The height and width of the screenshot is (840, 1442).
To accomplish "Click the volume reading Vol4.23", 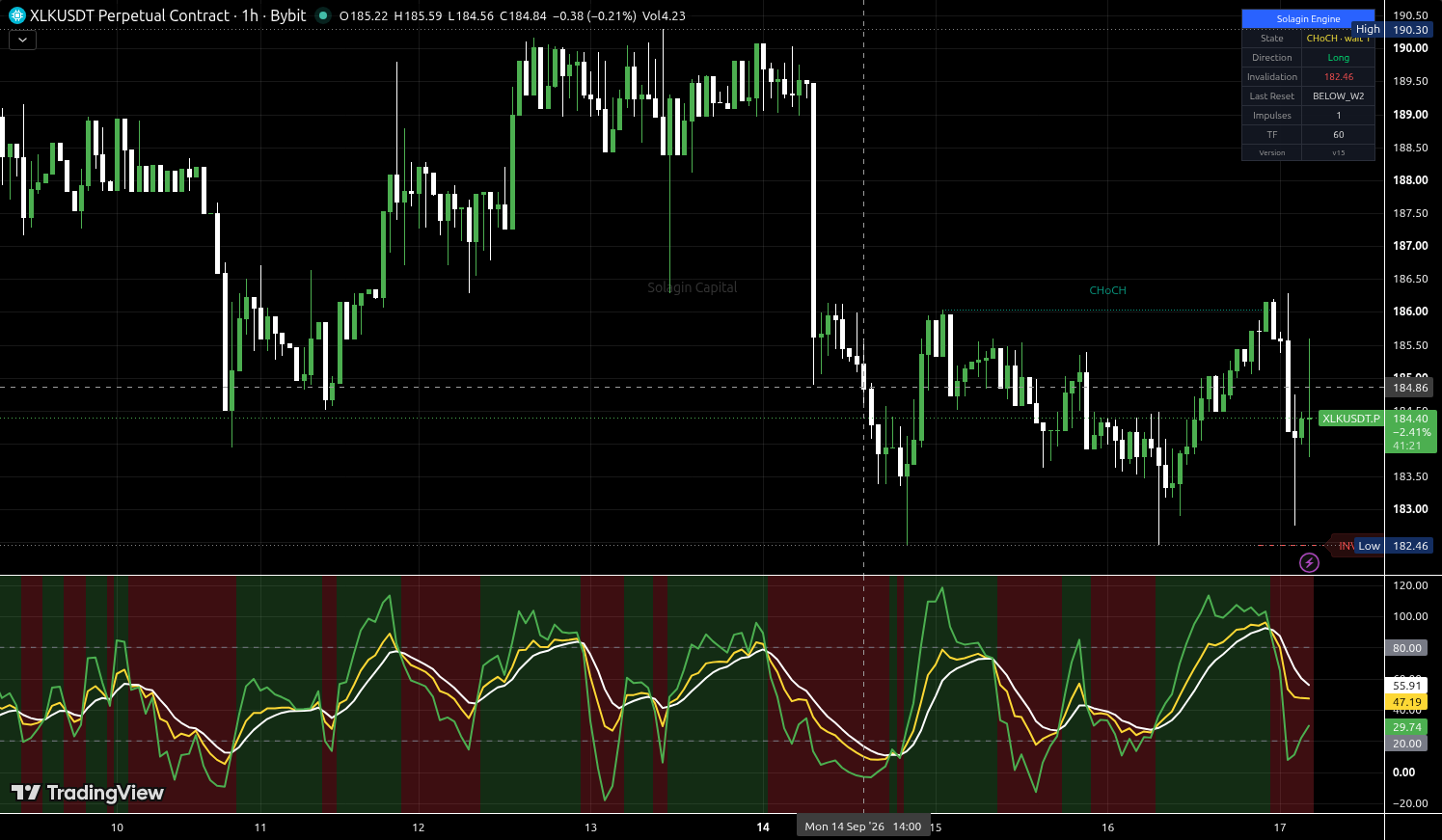I will (x=664, y=16).
